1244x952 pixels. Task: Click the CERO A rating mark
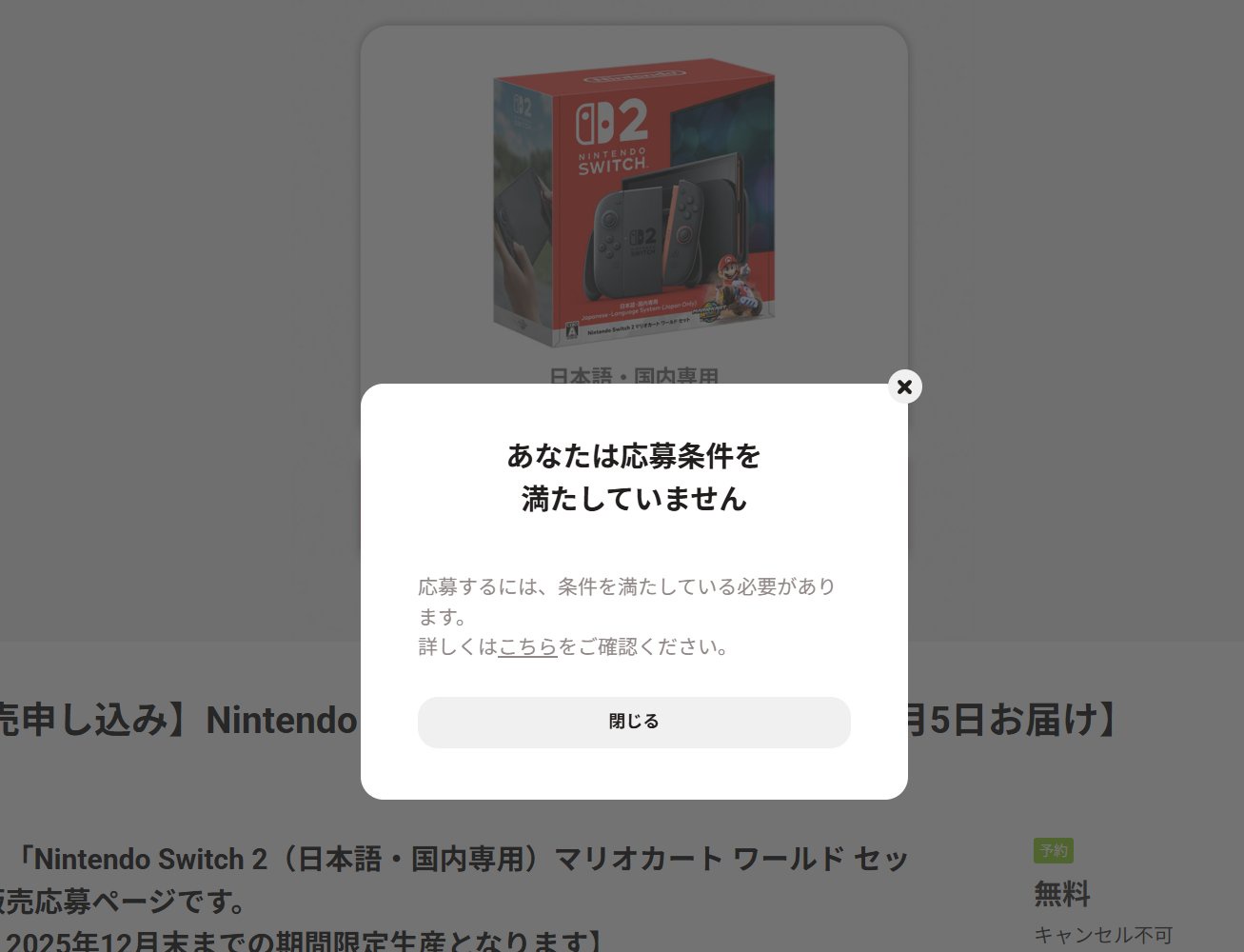pos(571,332)
